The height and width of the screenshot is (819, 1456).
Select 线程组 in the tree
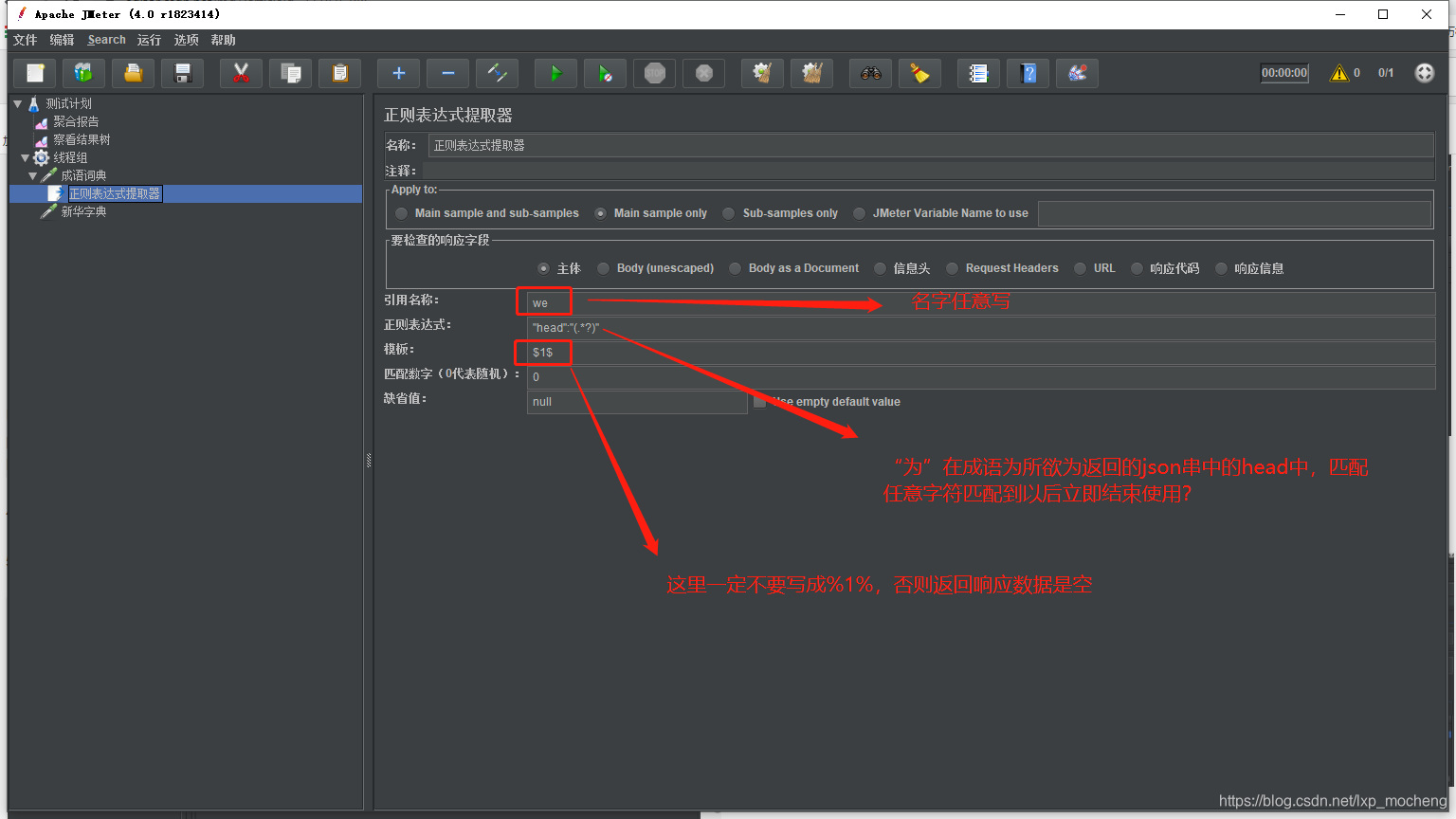(x=70, y=157)
